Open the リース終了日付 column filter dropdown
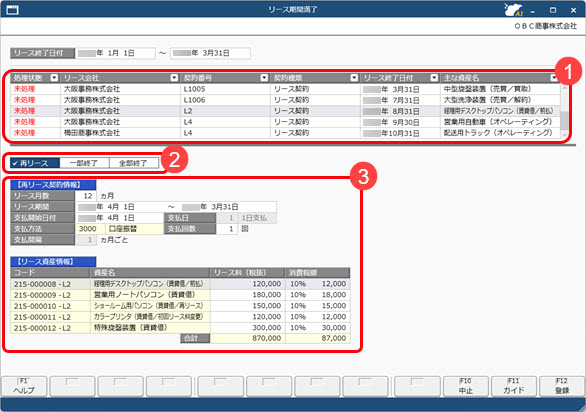The height and width of the screenshot is (412, 586). point(434,78)
